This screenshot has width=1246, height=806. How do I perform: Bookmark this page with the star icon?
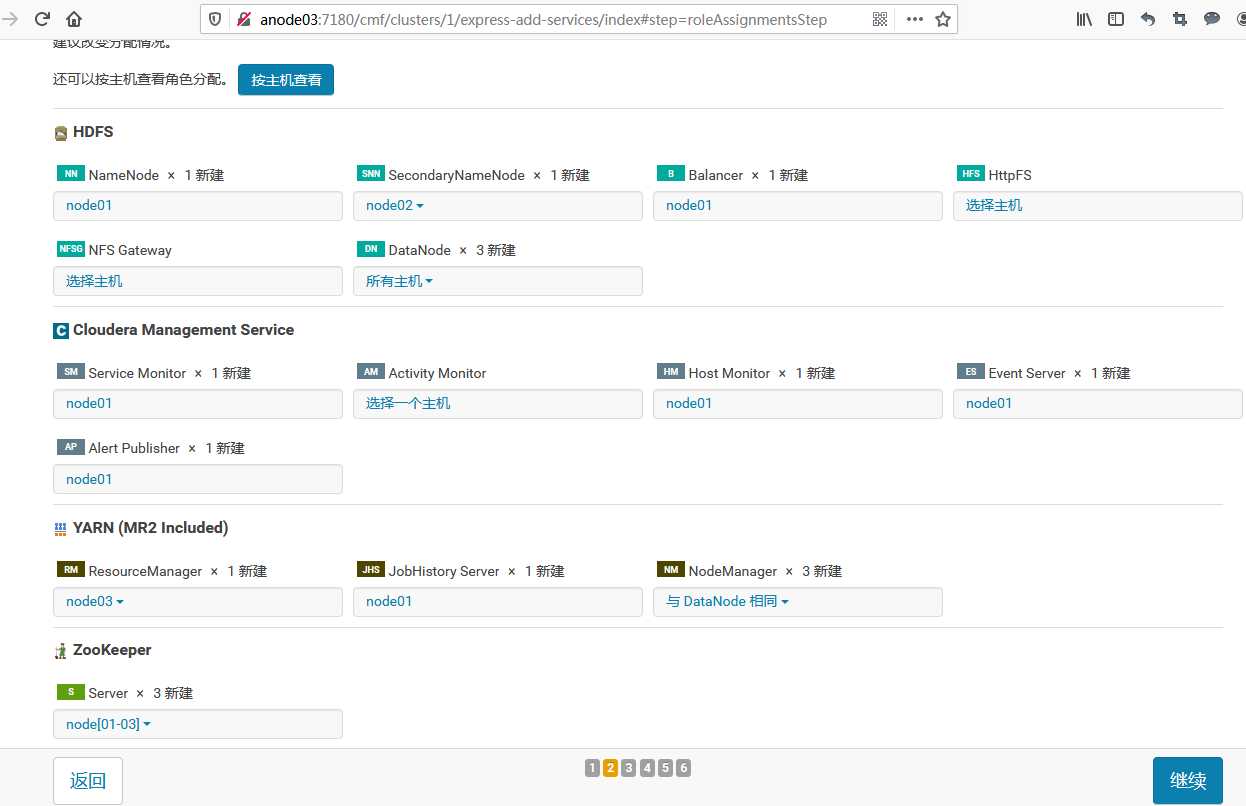(942, 19)
